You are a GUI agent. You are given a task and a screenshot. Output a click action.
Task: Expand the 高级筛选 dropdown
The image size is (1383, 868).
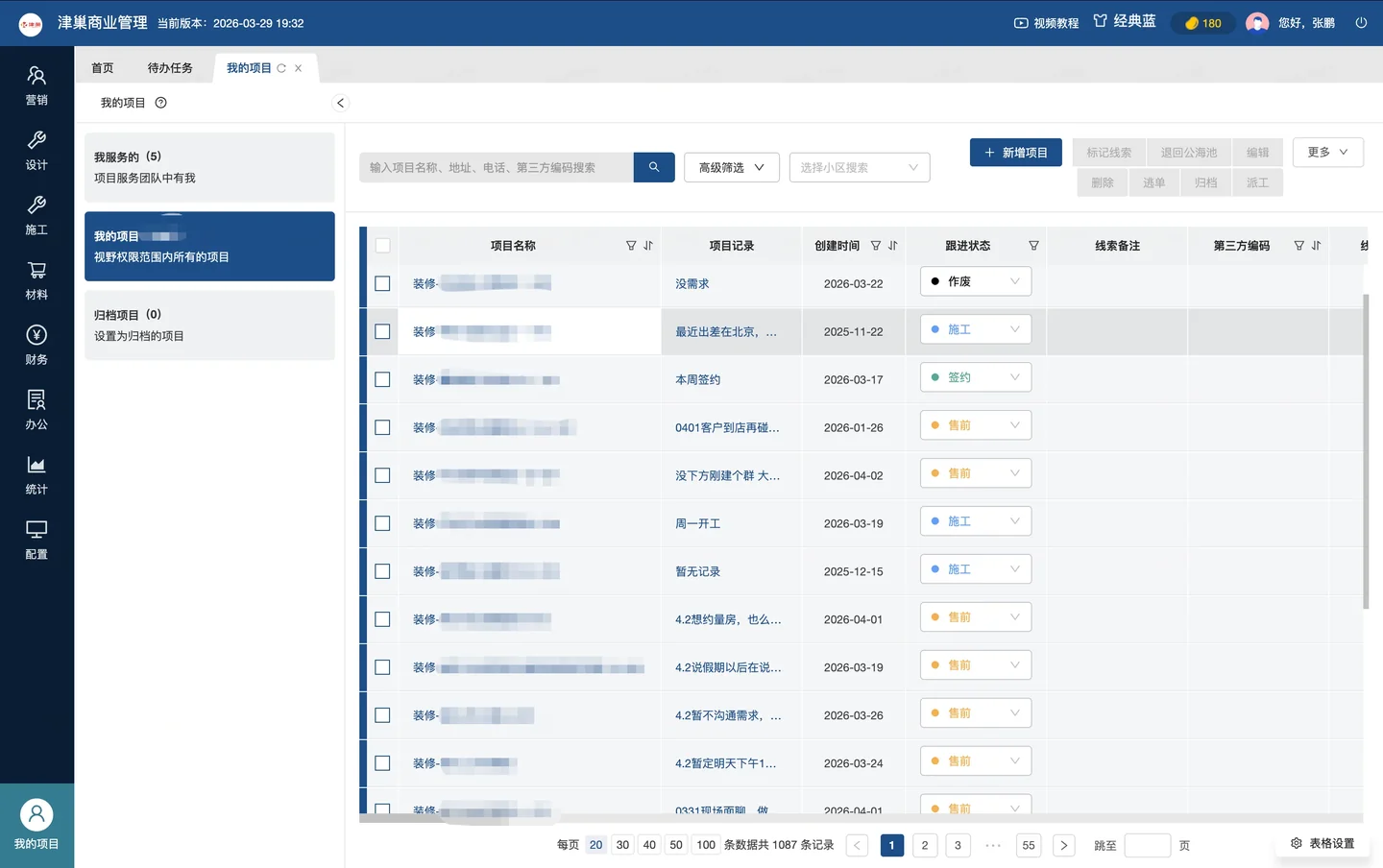[x=731, y=167]
